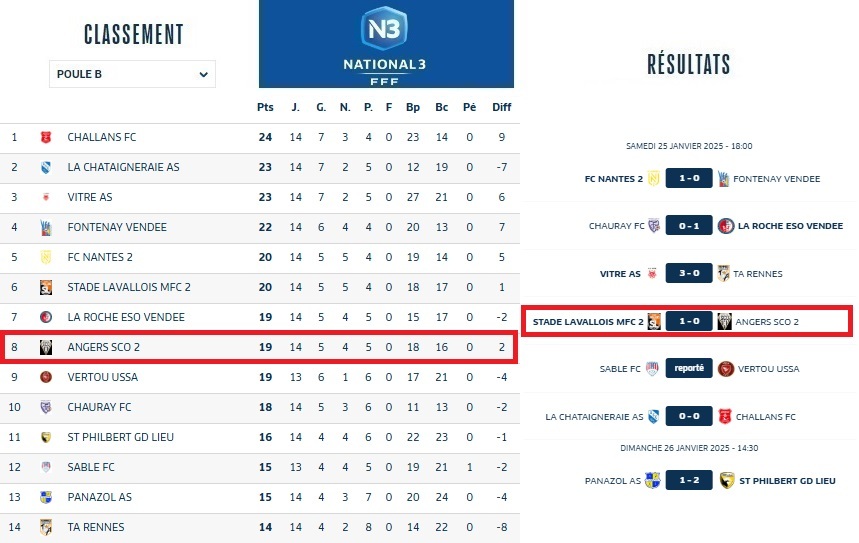Screen dimensions: 859x543
Task: Click the Fontenay Vendee crest in standings
Action: 45,227
